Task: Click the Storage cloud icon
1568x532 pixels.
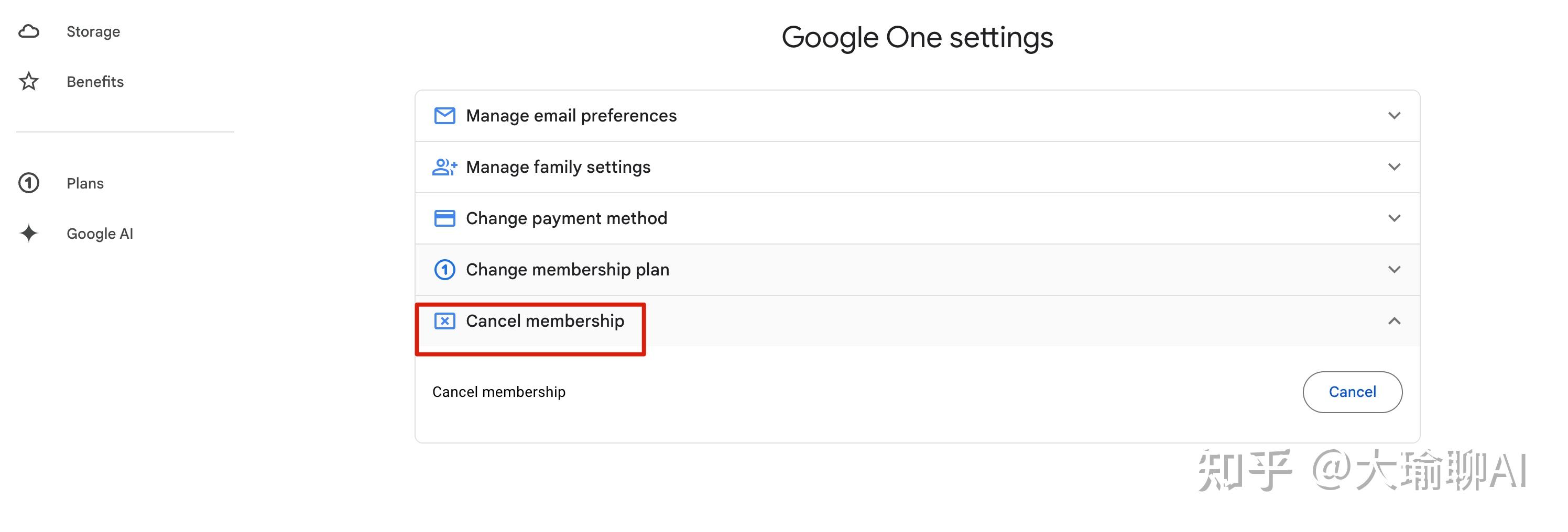Action: pos(29,31)
